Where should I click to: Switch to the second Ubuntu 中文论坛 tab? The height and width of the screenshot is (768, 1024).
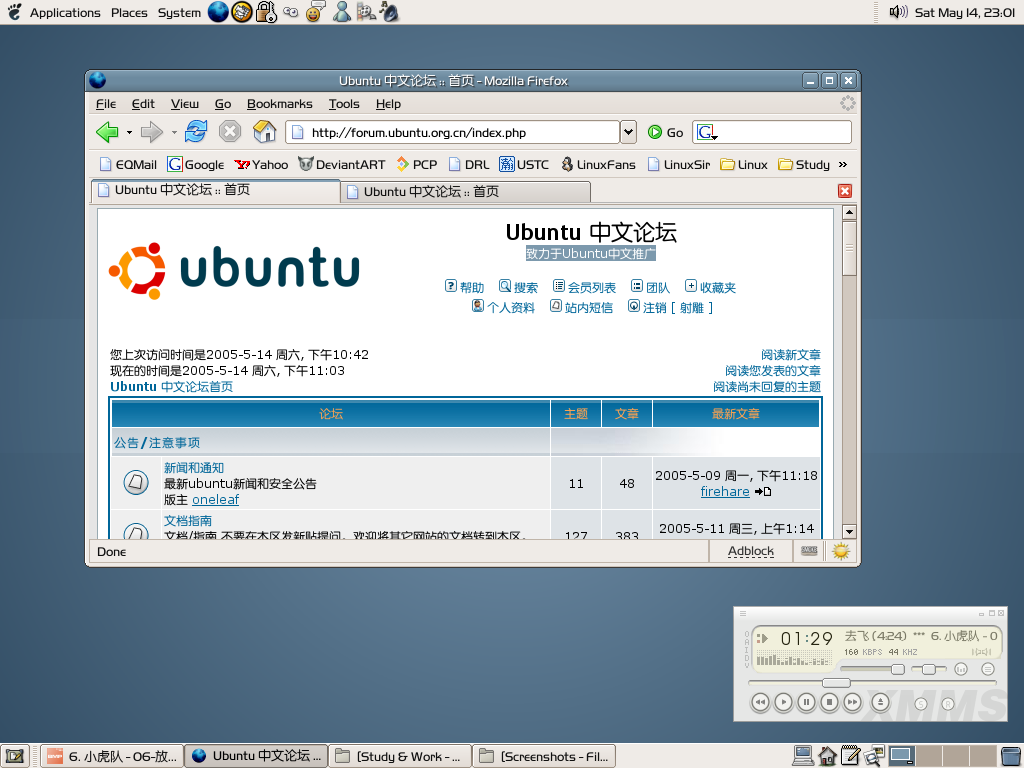(x=466, y=191)
